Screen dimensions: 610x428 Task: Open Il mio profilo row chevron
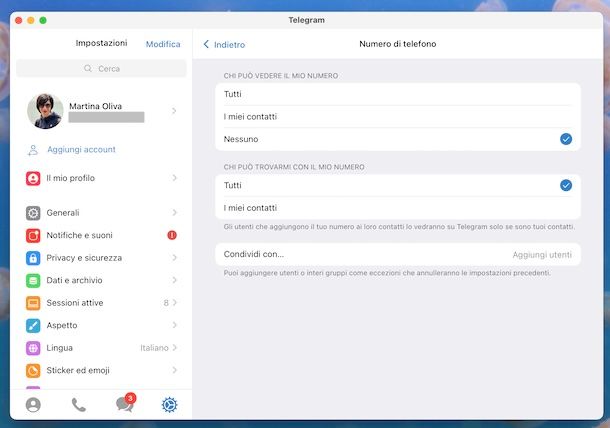[x=174, y=178]
